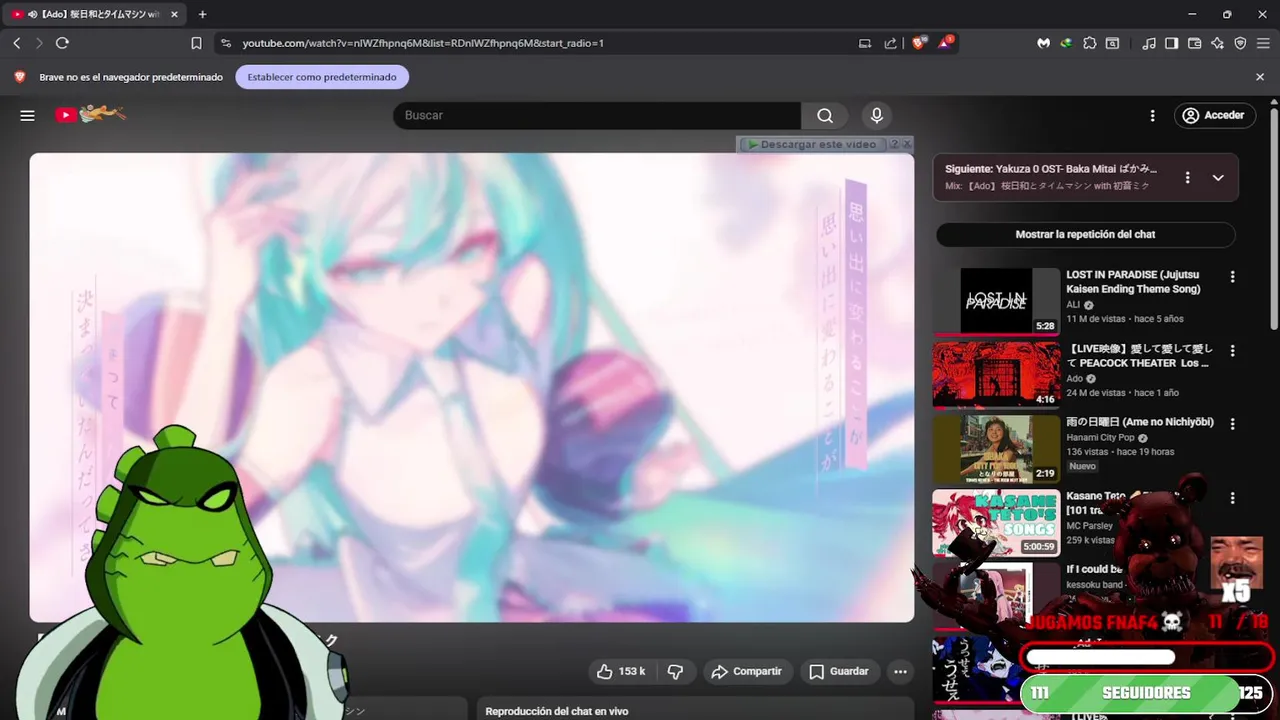The image size is (1280, 720).
Task: Open options for LOST IN PARADISE video
Action: pos(1232,277)
